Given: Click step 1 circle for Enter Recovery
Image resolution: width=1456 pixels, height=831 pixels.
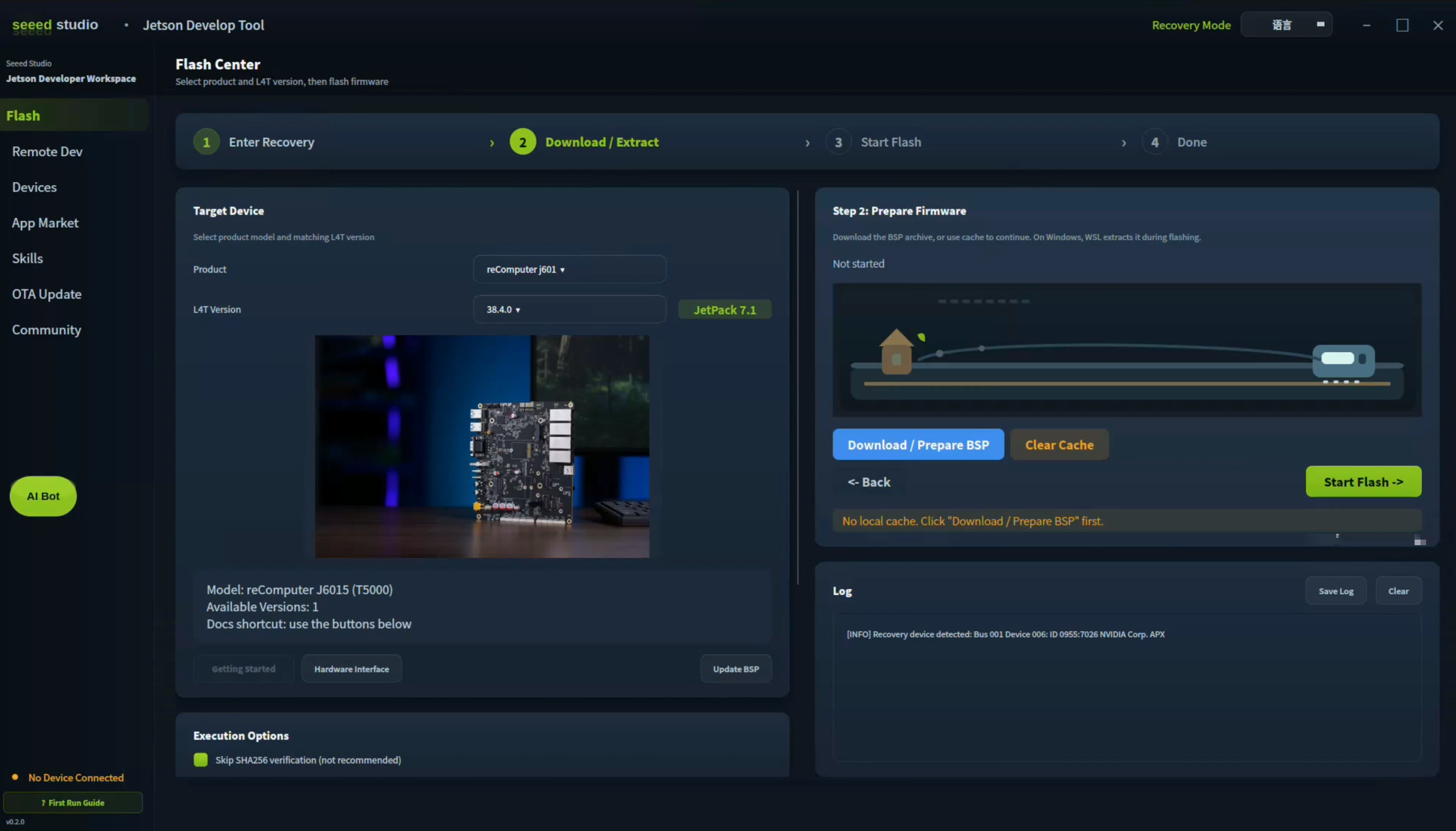Looking at the screenshot, I should pyautogui.click(x=206, y=142).
